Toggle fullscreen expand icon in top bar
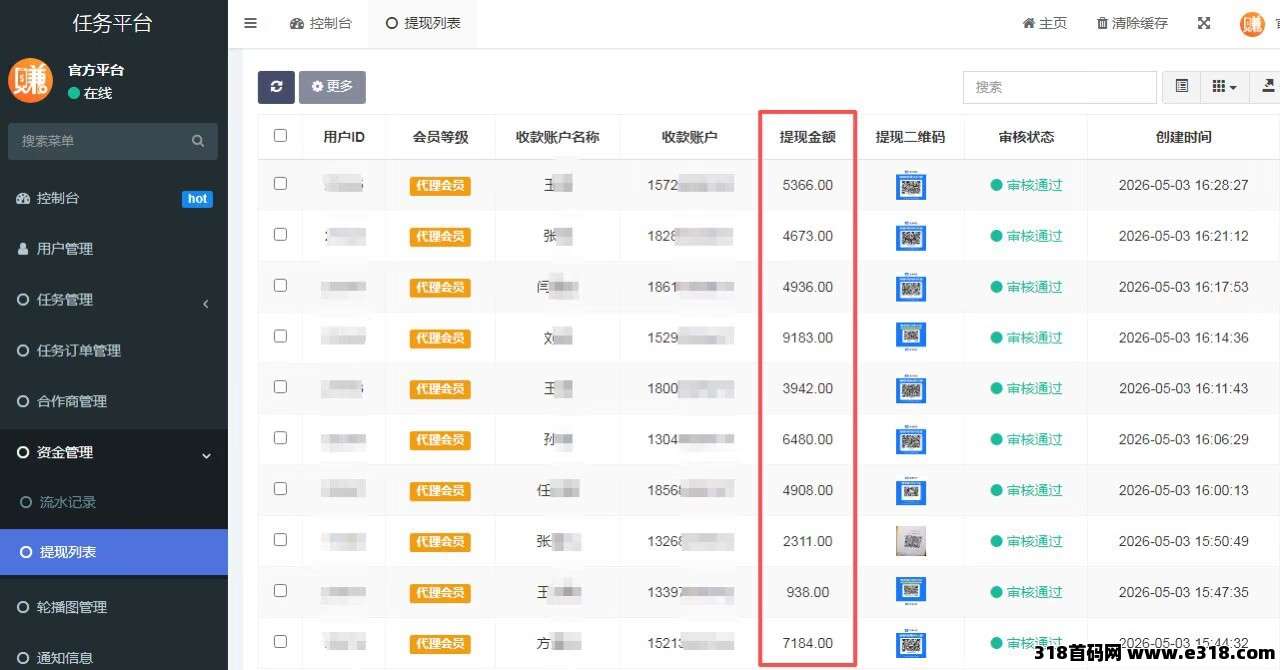 1204,23
